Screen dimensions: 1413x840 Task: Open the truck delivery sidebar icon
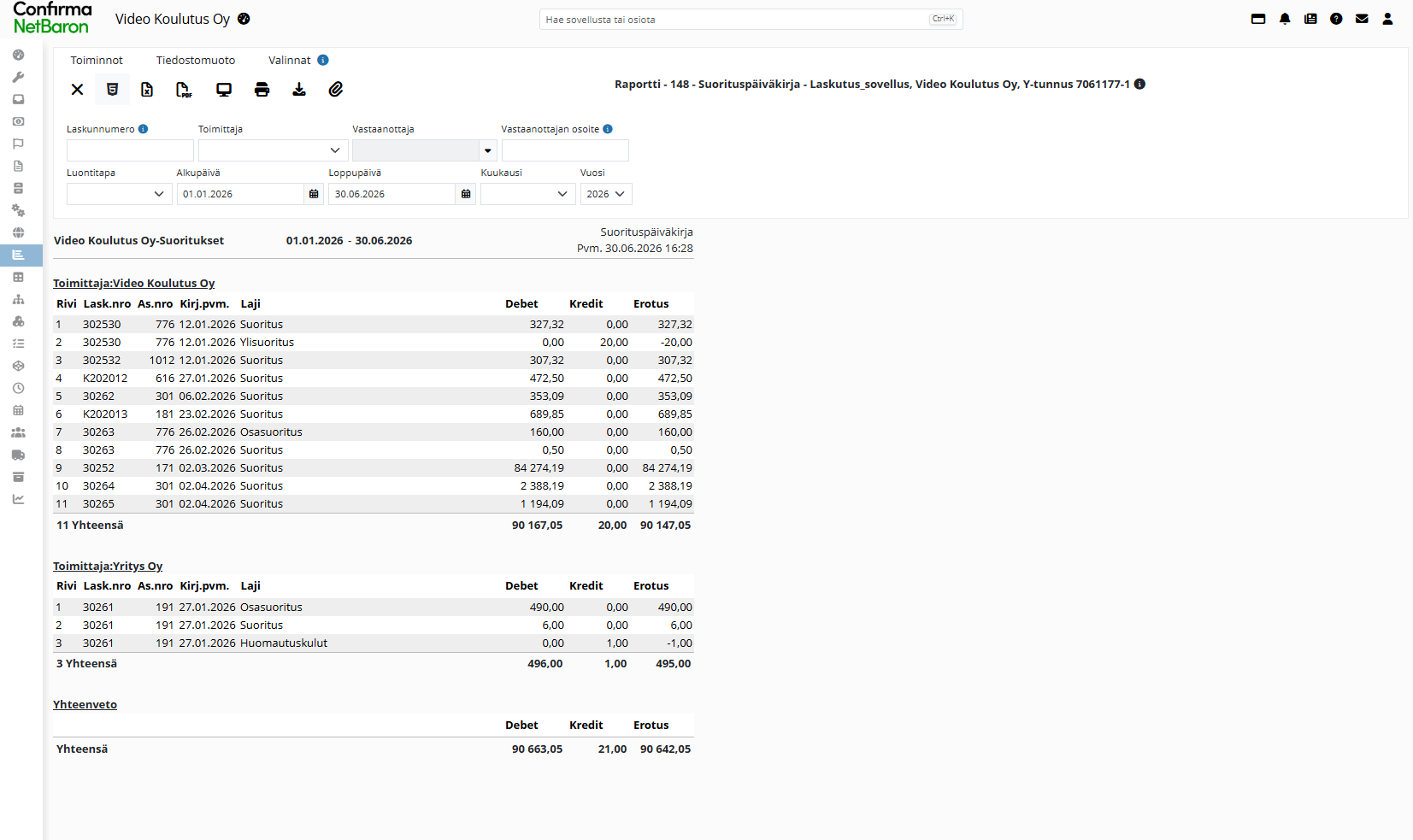[18, 455]
